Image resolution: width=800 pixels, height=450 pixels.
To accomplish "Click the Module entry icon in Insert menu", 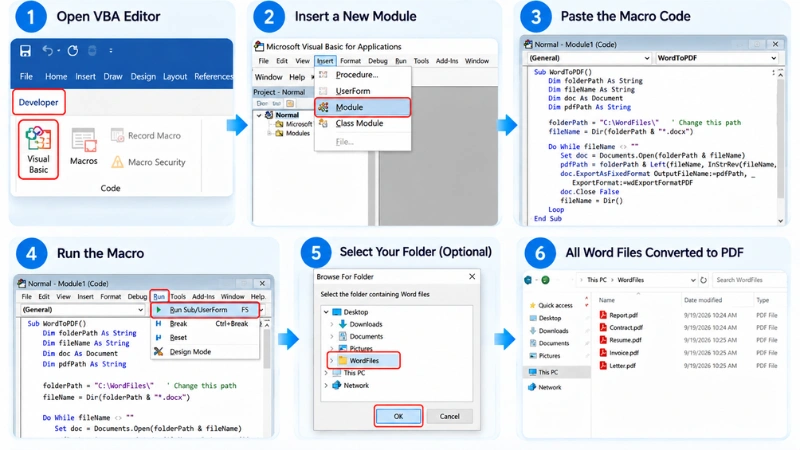I will pos(323,107).
